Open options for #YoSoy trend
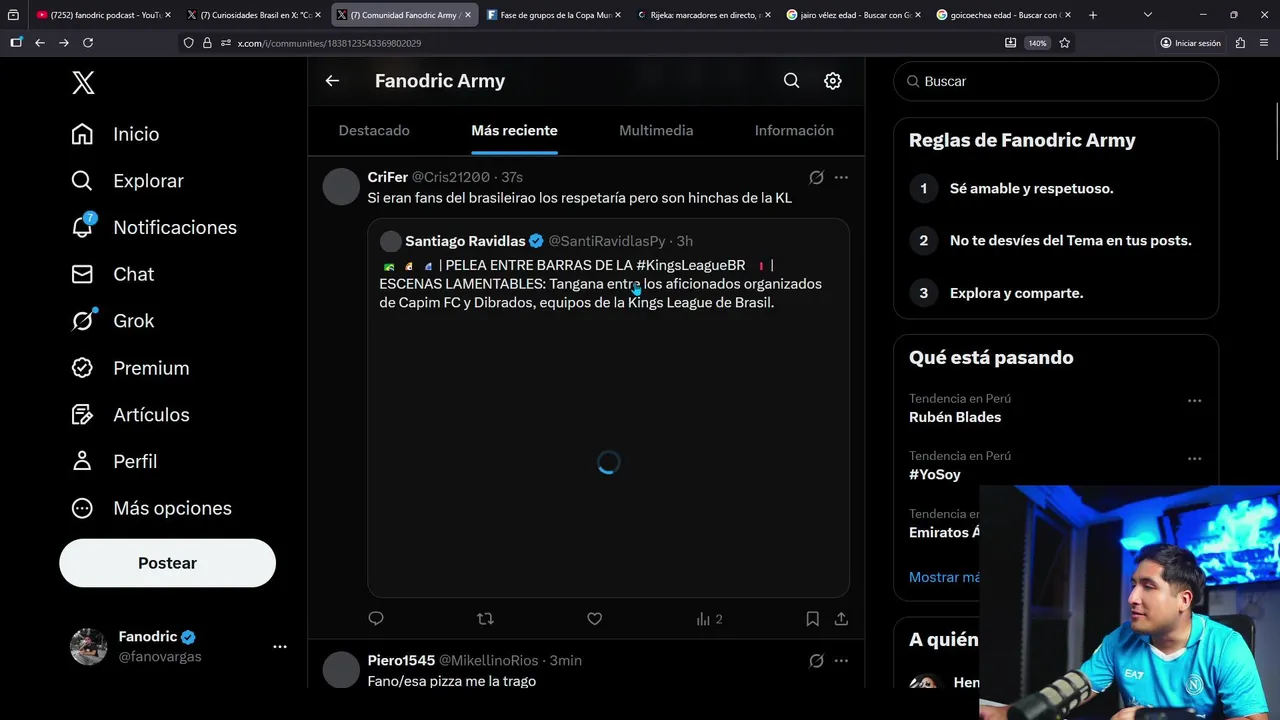This screenshot has width=1280, height=720. click(1194, 458)
